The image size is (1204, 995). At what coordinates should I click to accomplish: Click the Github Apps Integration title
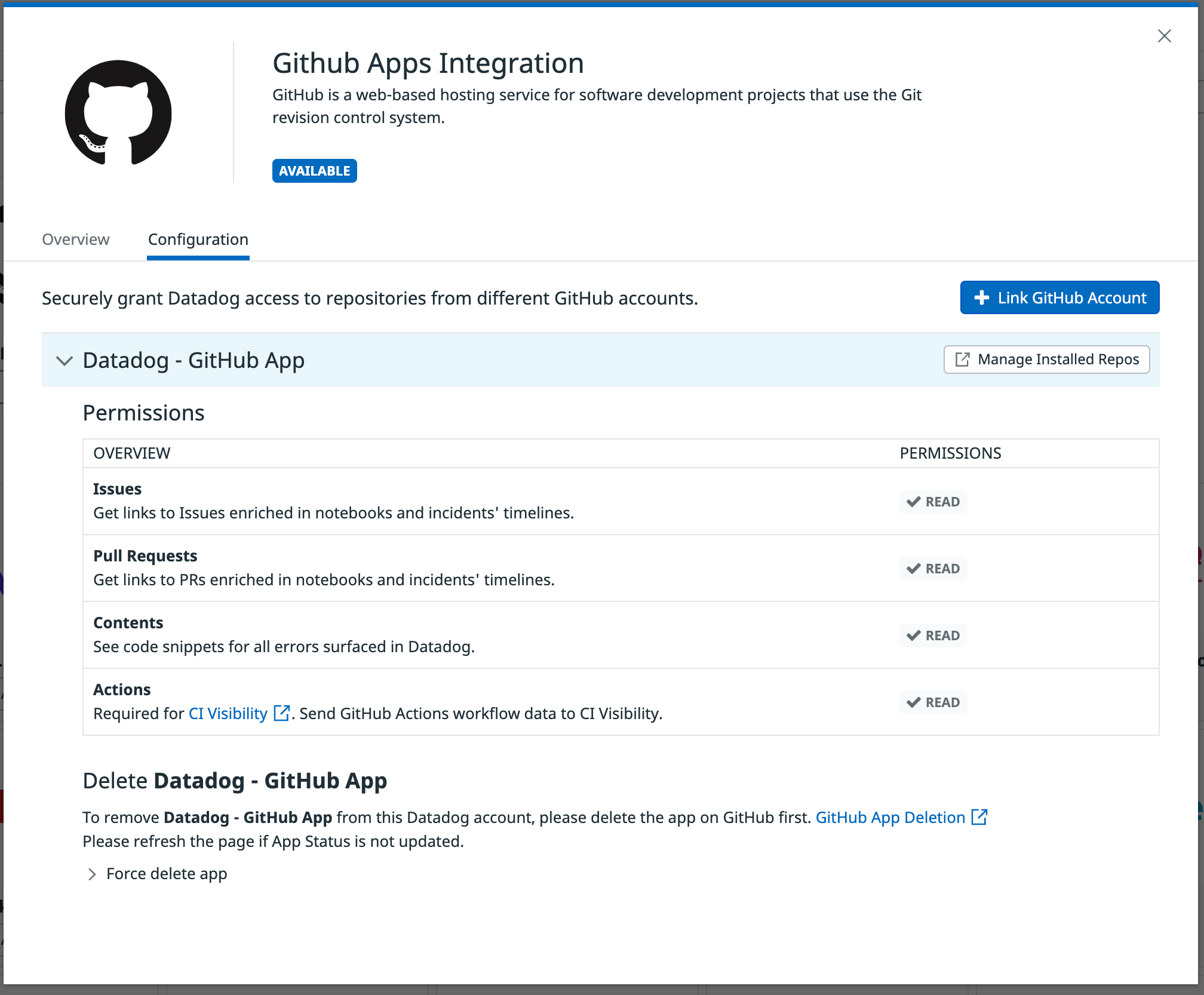point(428,63)
